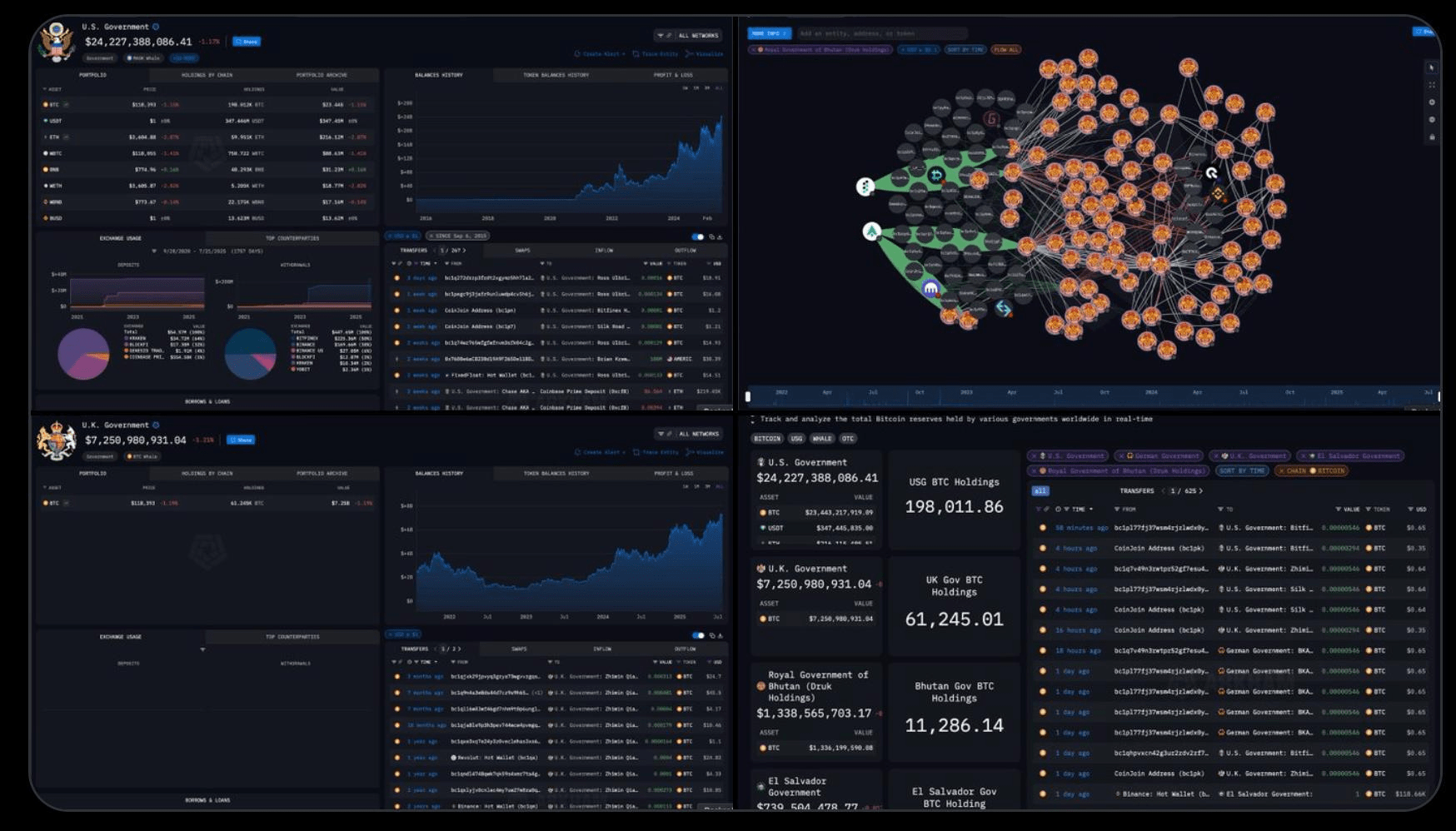Viewport: 1456px width, 831px height.
Task: Select the Binance logo node in graph
Action: tap(1218, 194)
